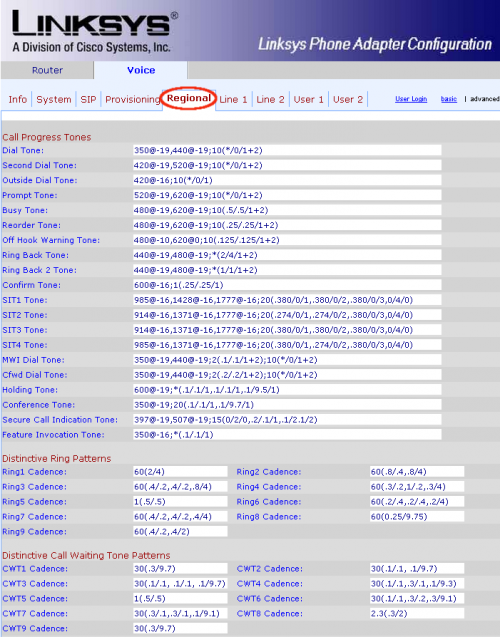Edit the Ring1 Cadence field
The height and width of the screenshot is (637, 500).
pos(180,472)
